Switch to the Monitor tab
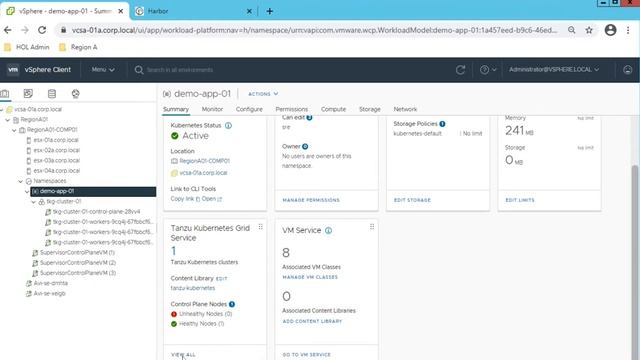The width and height of the screenshot is (640, 360). [212, 109]
